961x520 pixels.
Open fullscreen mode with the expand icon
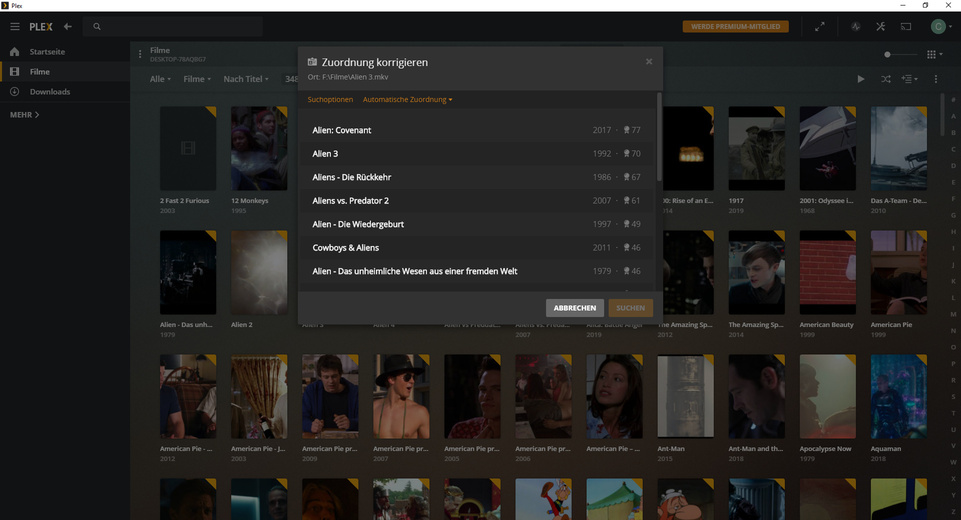[x=819, y=26]
